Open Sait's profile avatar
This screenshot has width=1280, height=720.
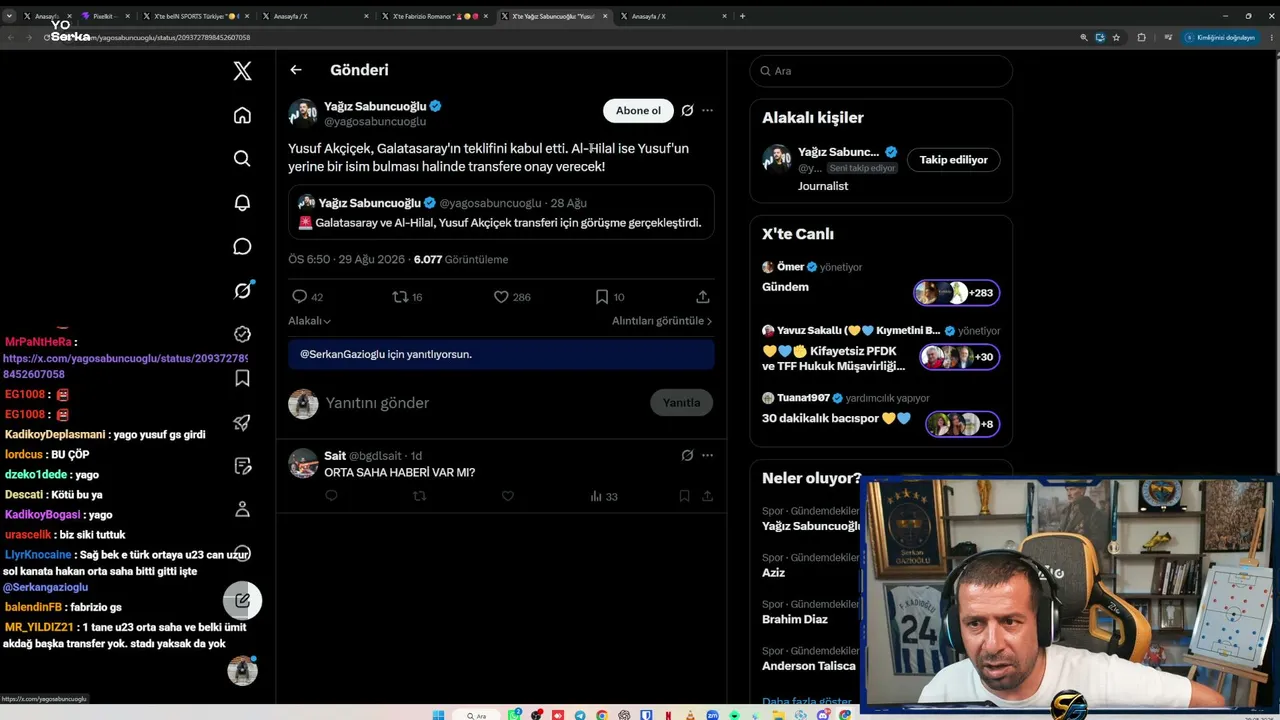[303, 463]
